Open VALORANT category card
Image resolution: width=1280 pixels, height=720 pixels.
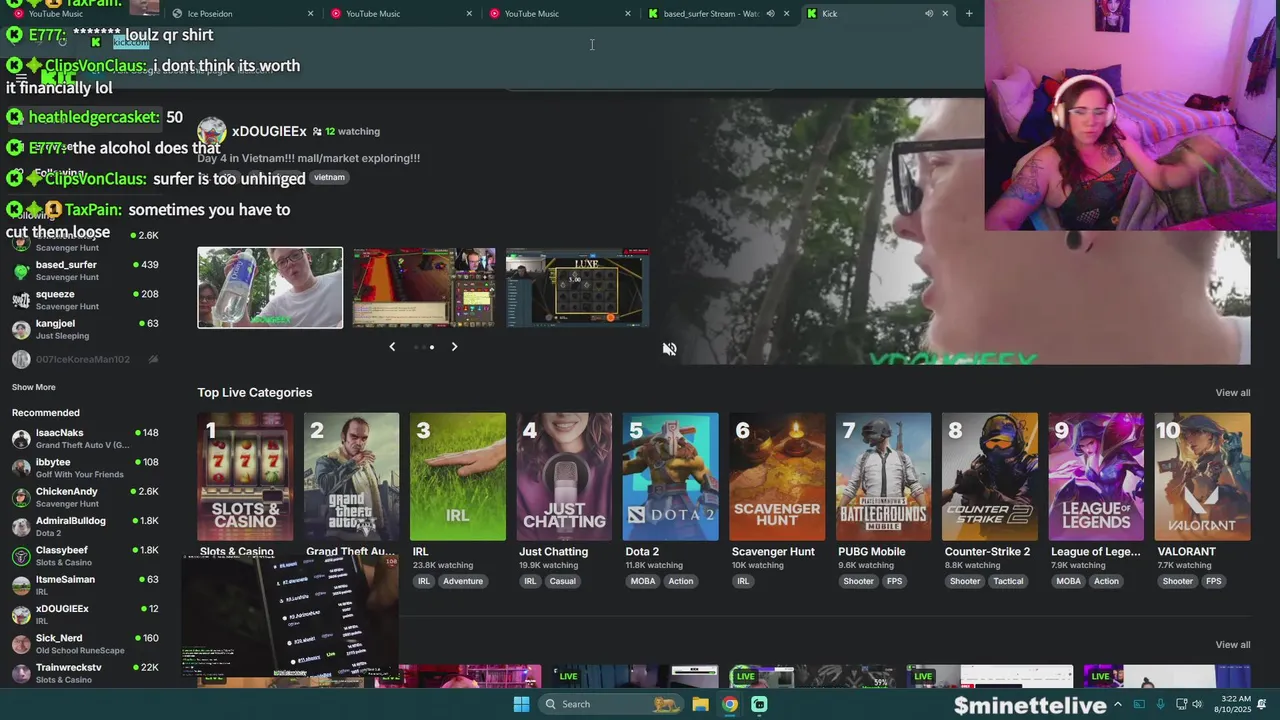pos(1202,477)
